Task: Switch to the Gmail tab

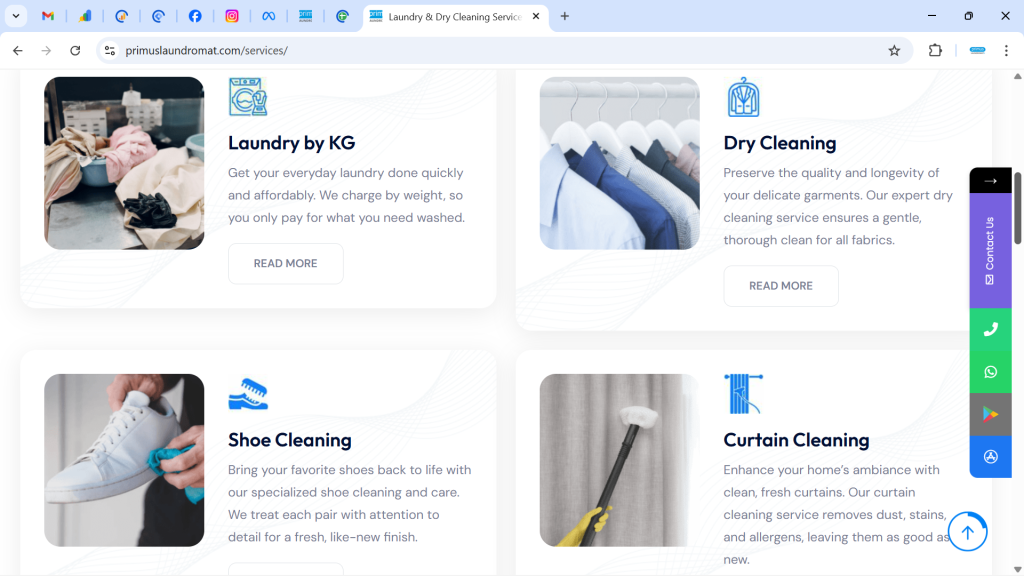Action: coord(48,16)
